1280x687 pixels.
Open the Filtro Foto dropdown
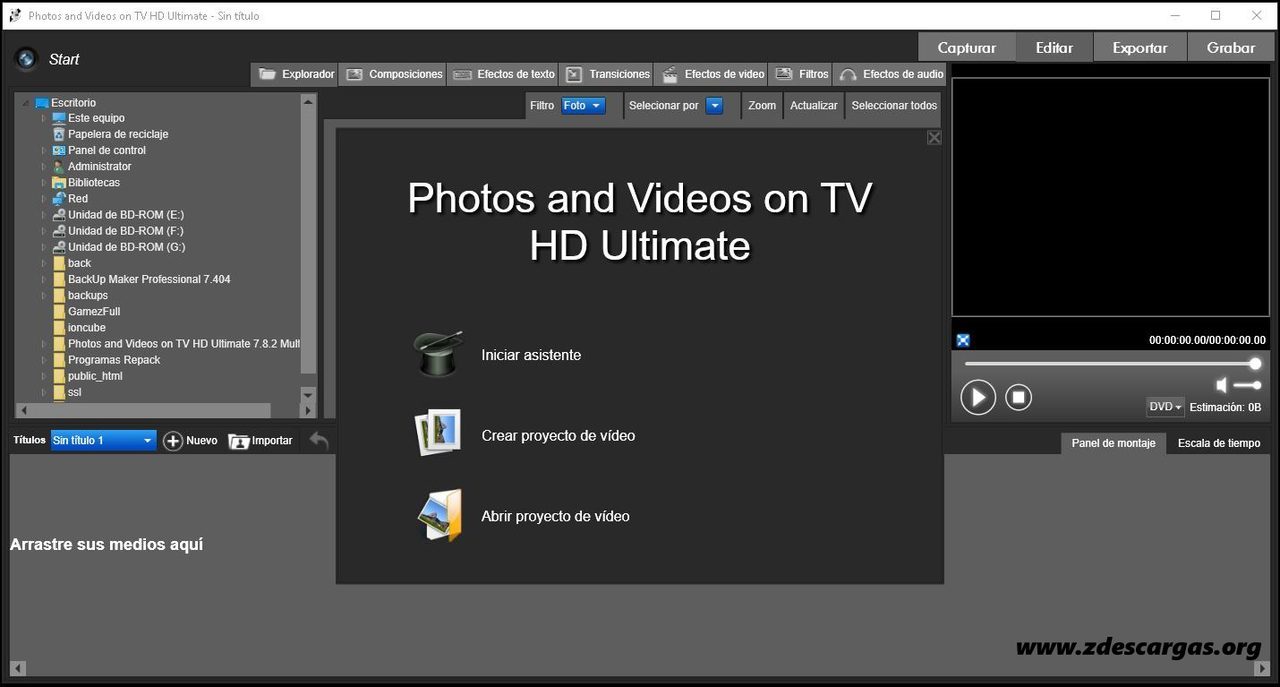click(583, 105)
